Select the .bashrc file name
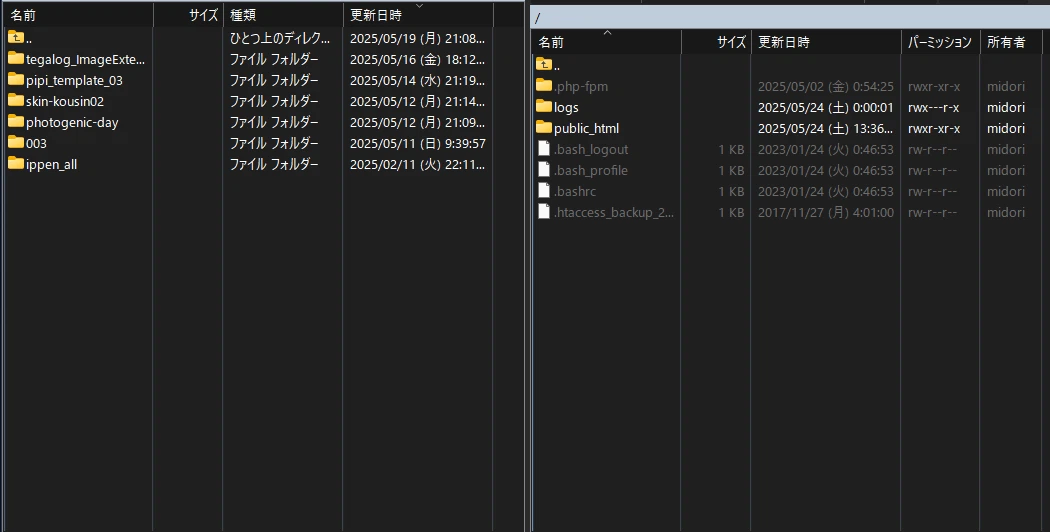This screenshot has height=532, width=1050. click(575, 191)
